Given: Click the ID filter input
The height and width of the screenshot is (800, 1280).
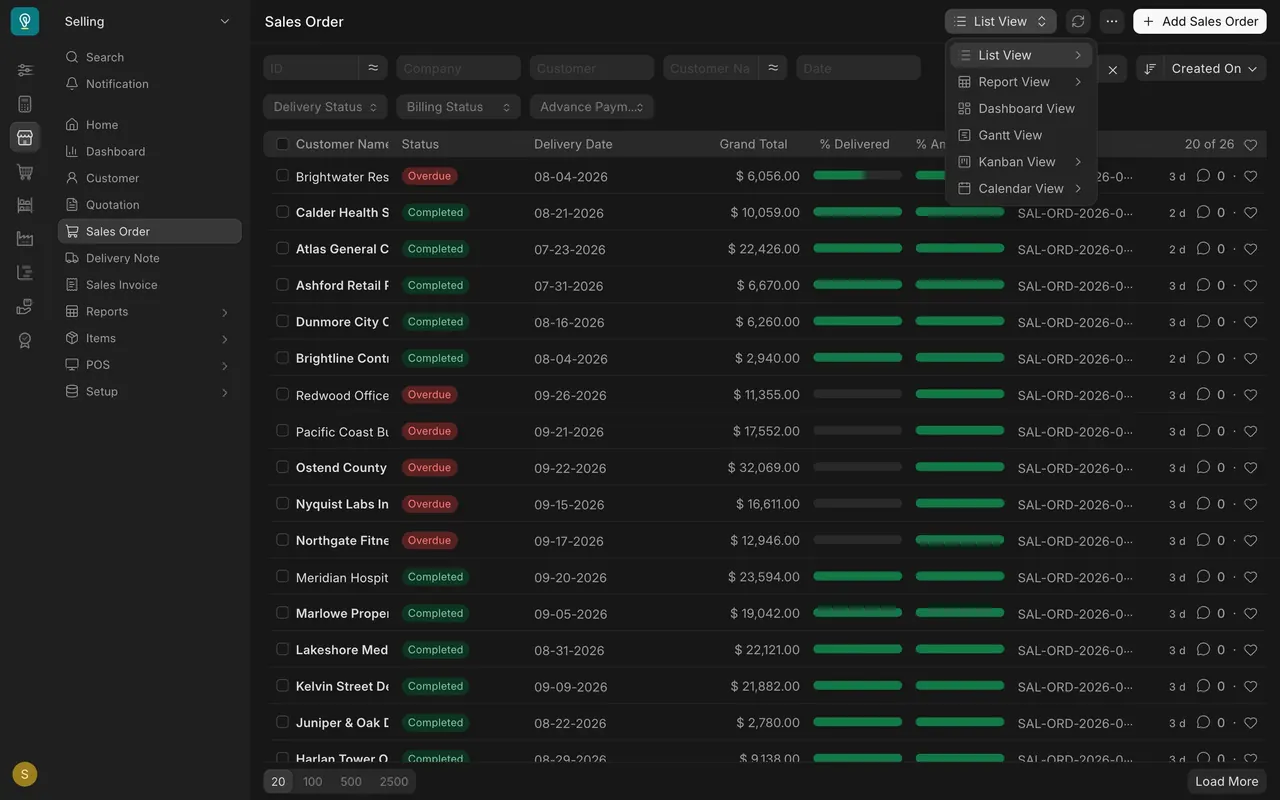Looking at the screenshot, I should point(311,68).
